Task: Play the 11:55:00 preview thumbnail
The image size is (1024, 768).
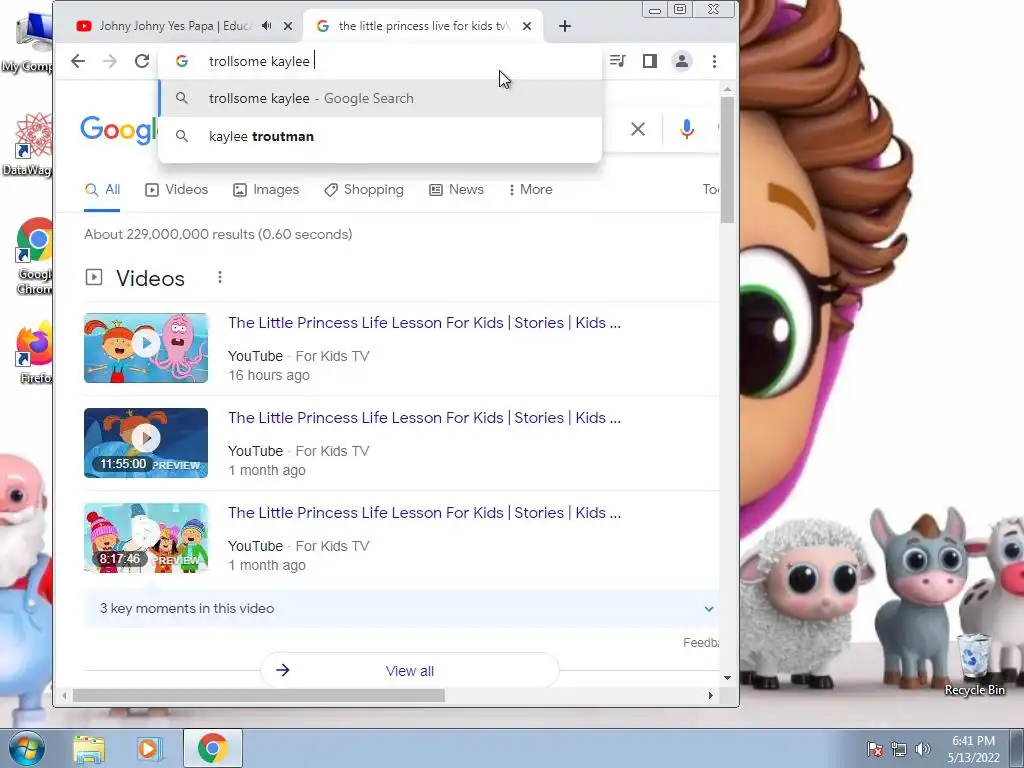Action: tap(146, 443)
